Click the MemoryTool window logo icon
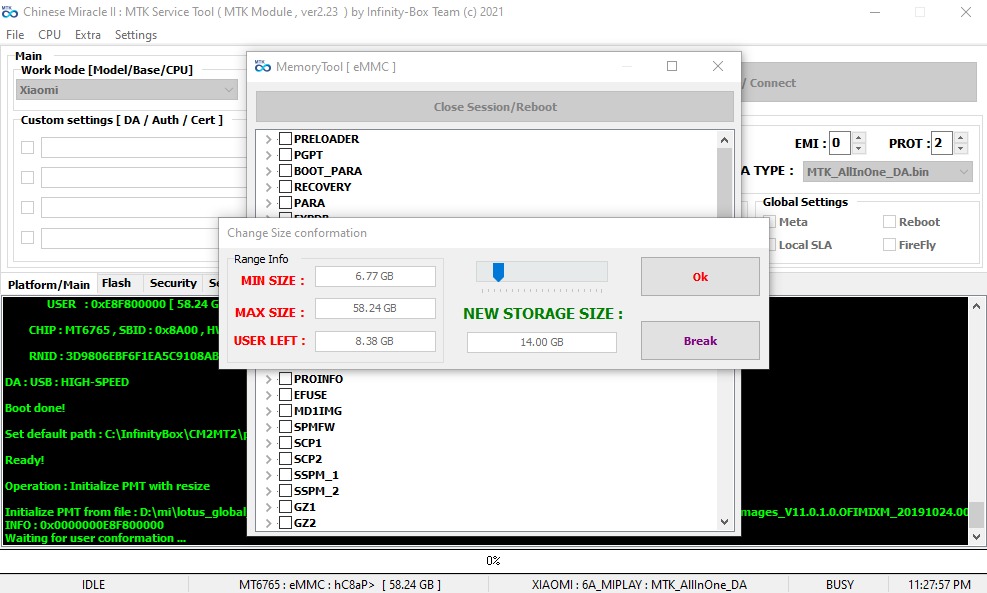 click(263, 66)
